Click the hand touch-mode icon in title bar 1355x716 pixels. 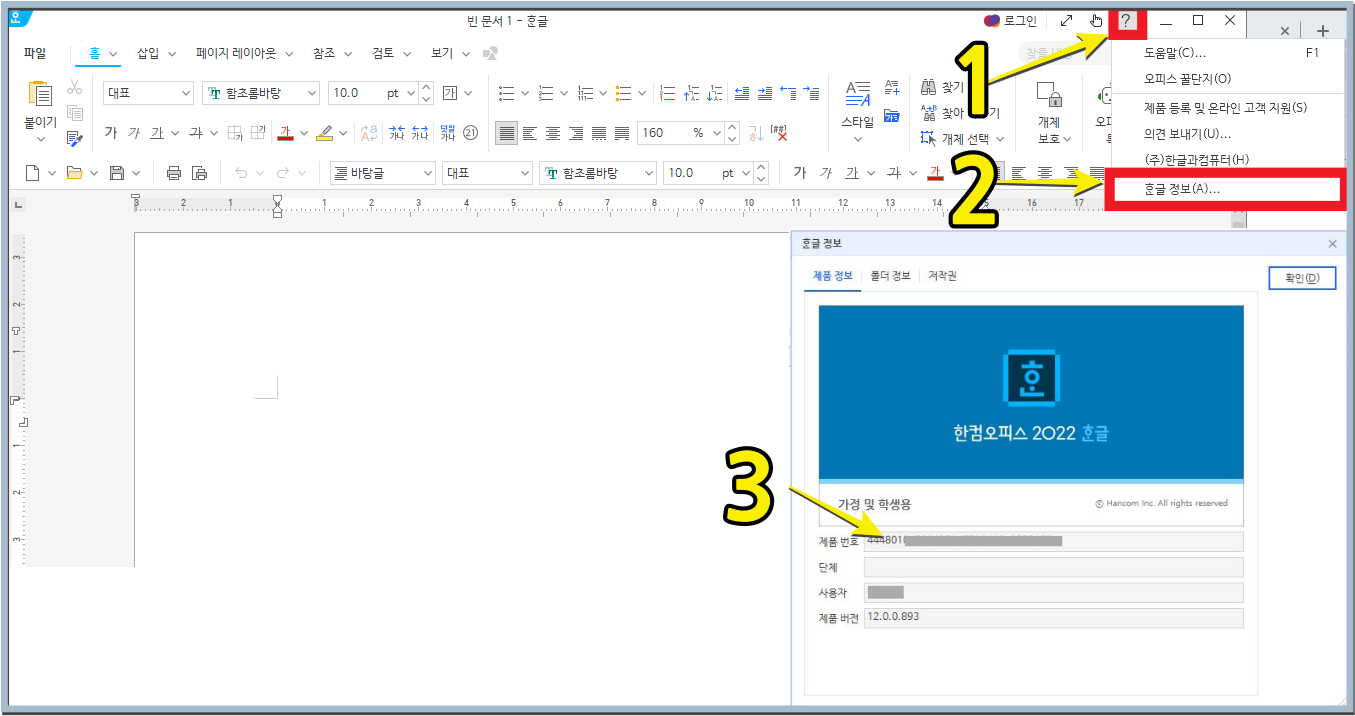(1096, 20)
